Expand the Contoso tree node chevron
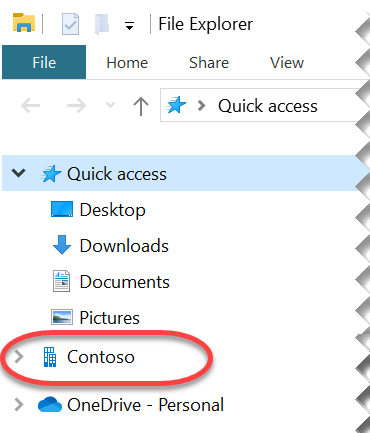The width and height of the screenshot is (370, 433). 19,357
